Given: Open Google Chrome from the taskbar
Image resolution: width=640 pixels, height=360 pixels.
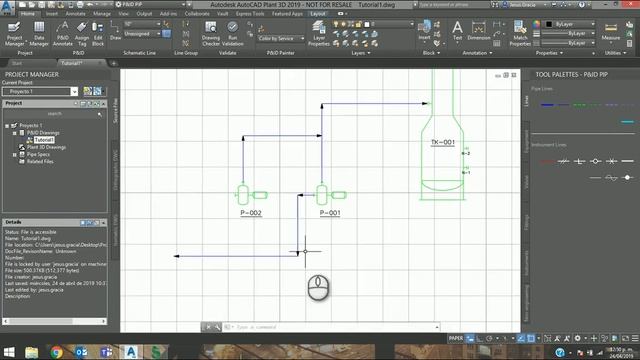Looking at the screenshot, I should 57,352.
